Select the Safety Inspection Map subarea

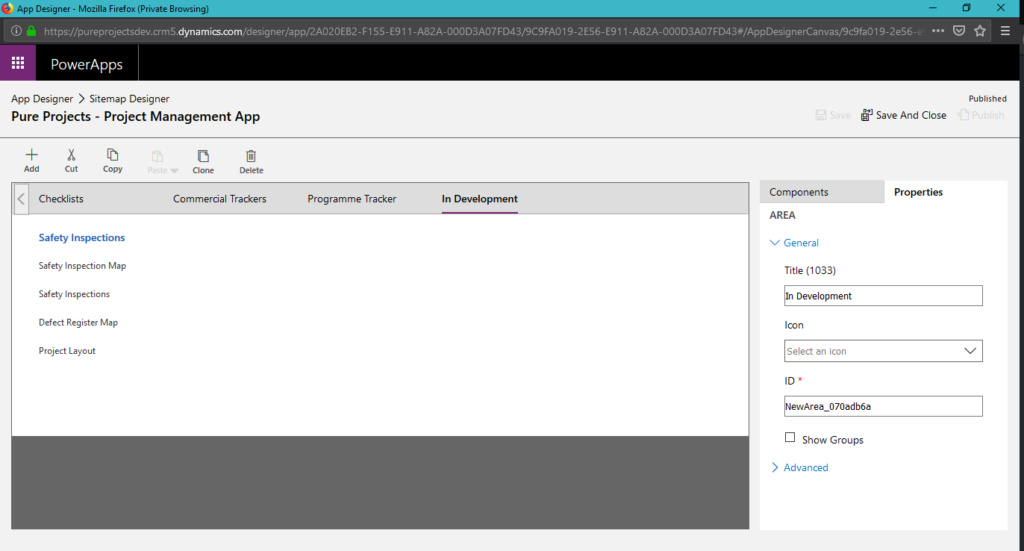(x=82, y=266)
